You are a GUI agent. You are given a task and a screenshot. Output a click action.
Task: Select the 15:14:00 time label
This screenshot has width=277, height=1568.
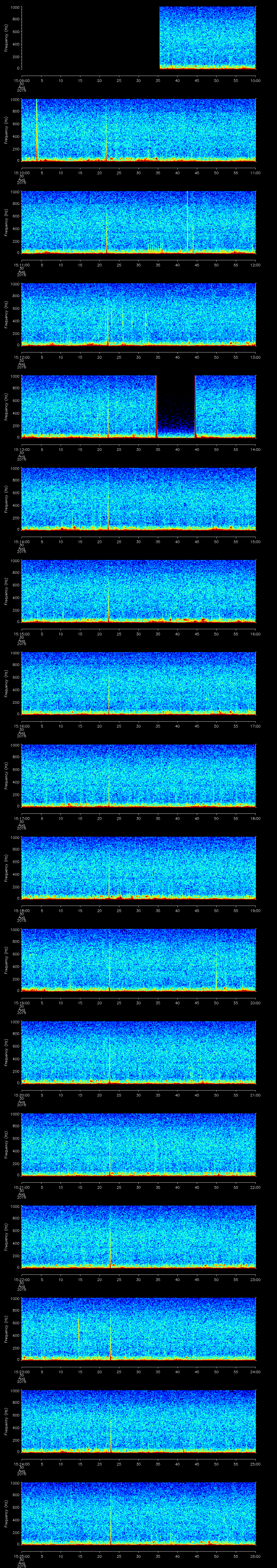coord(21,542)
